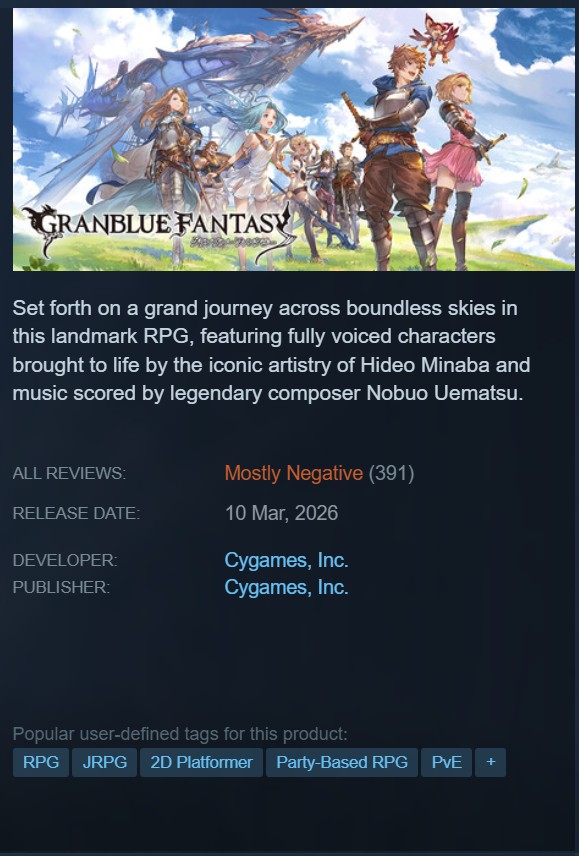This screenshot has height=856, width=579.
Task: Click the PUBLISHER label
Action: pos(61,588)
